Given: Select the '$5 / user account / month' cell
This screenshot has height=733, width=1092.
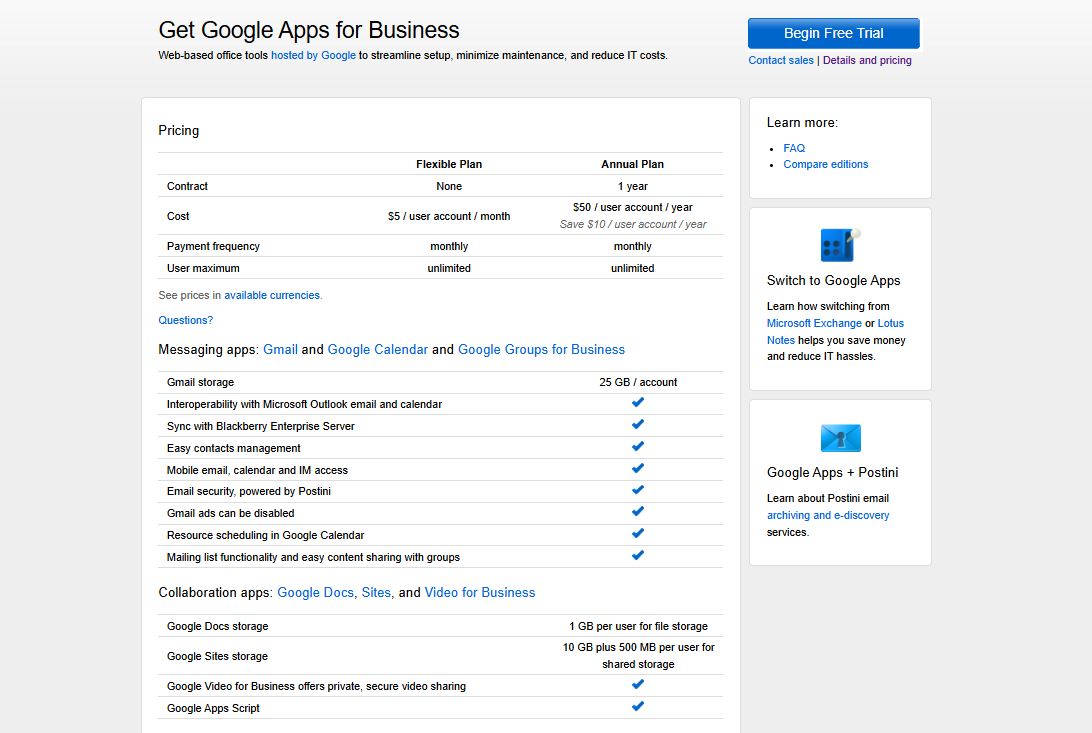Looking at the screenshot, I should 449,216.
